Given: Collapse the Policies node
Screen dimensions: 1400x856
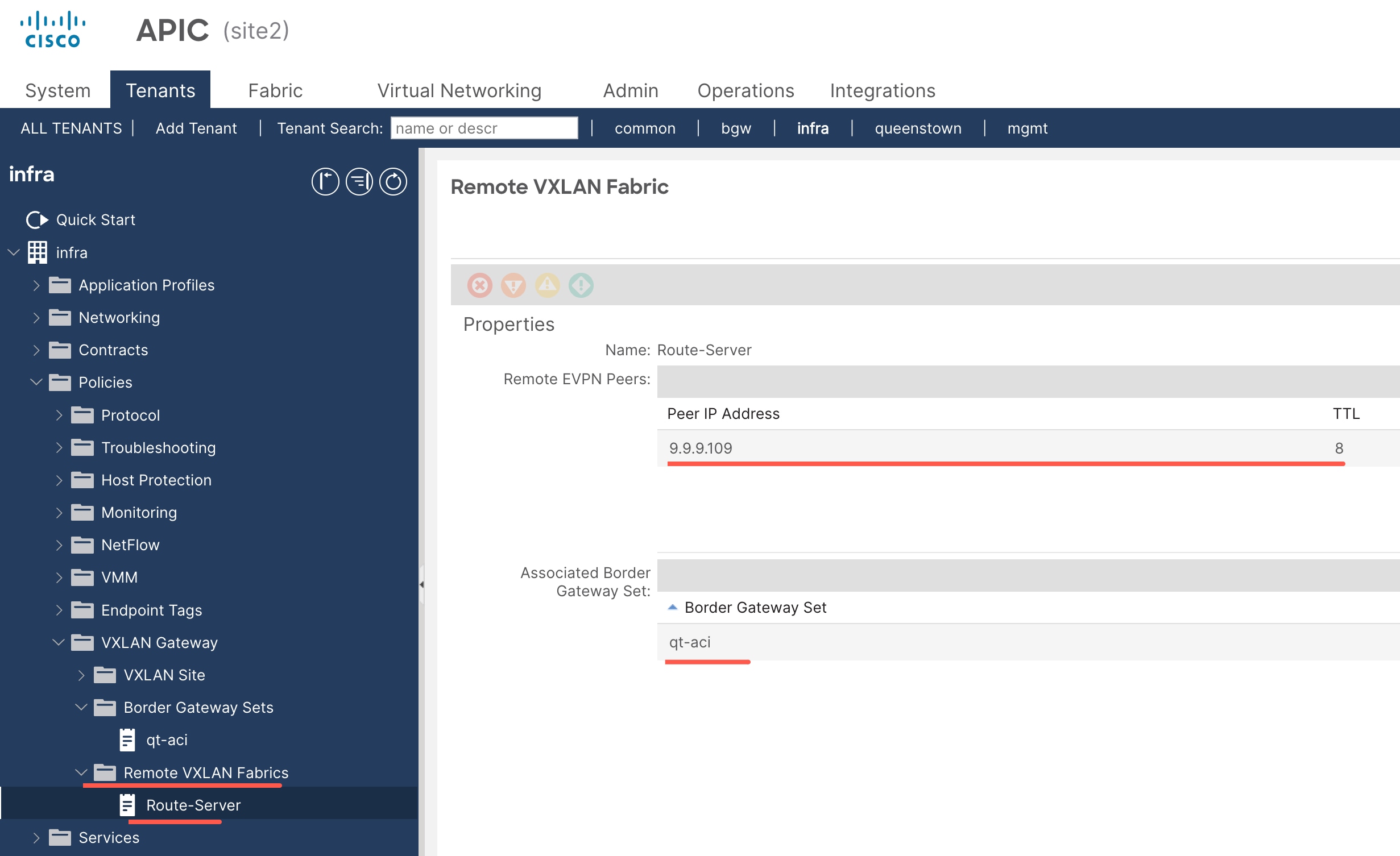Looking at the screenshot, I should 36,381.
